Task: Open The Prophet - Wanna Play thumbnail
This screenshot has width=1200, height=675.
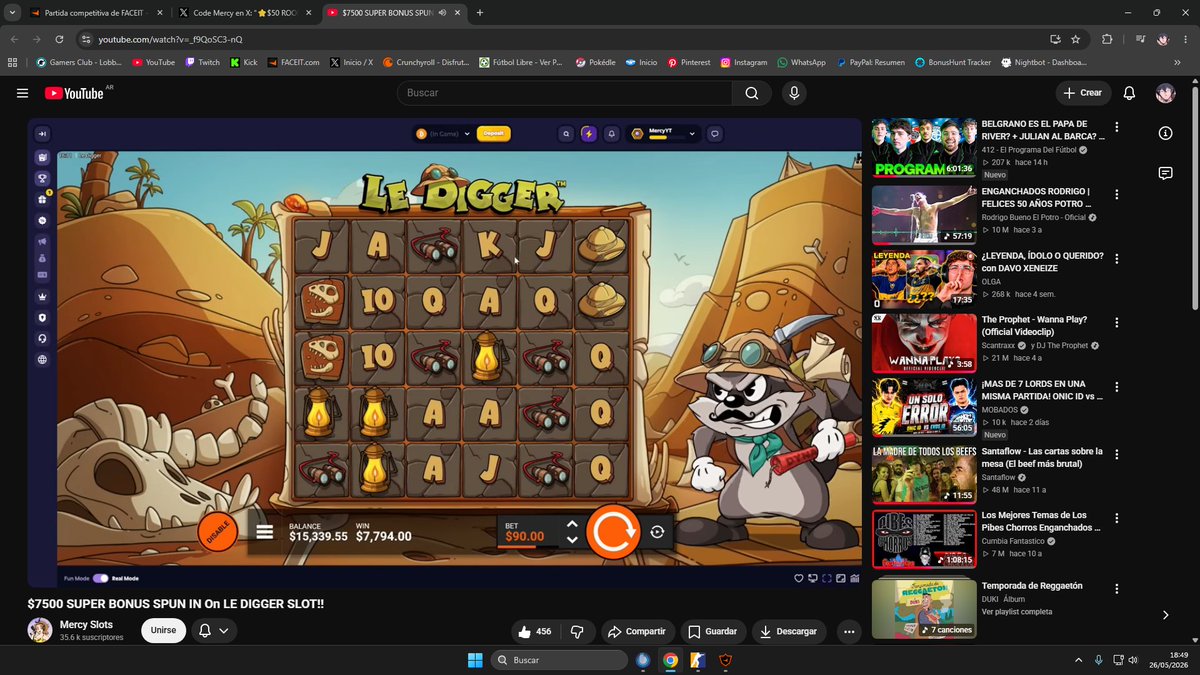Action: click(924, 343)
